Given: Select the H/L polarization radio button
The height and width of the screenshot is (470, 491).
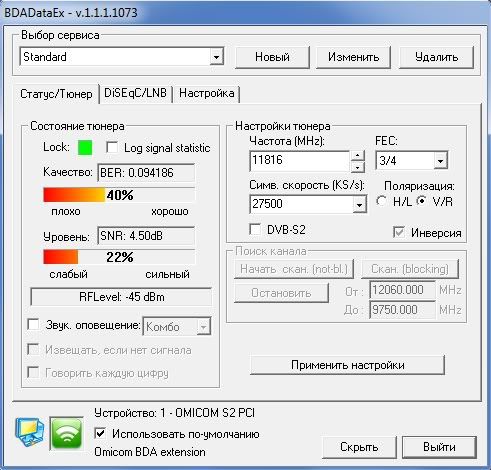Looking at the screenshot, I should coord(382,201).
